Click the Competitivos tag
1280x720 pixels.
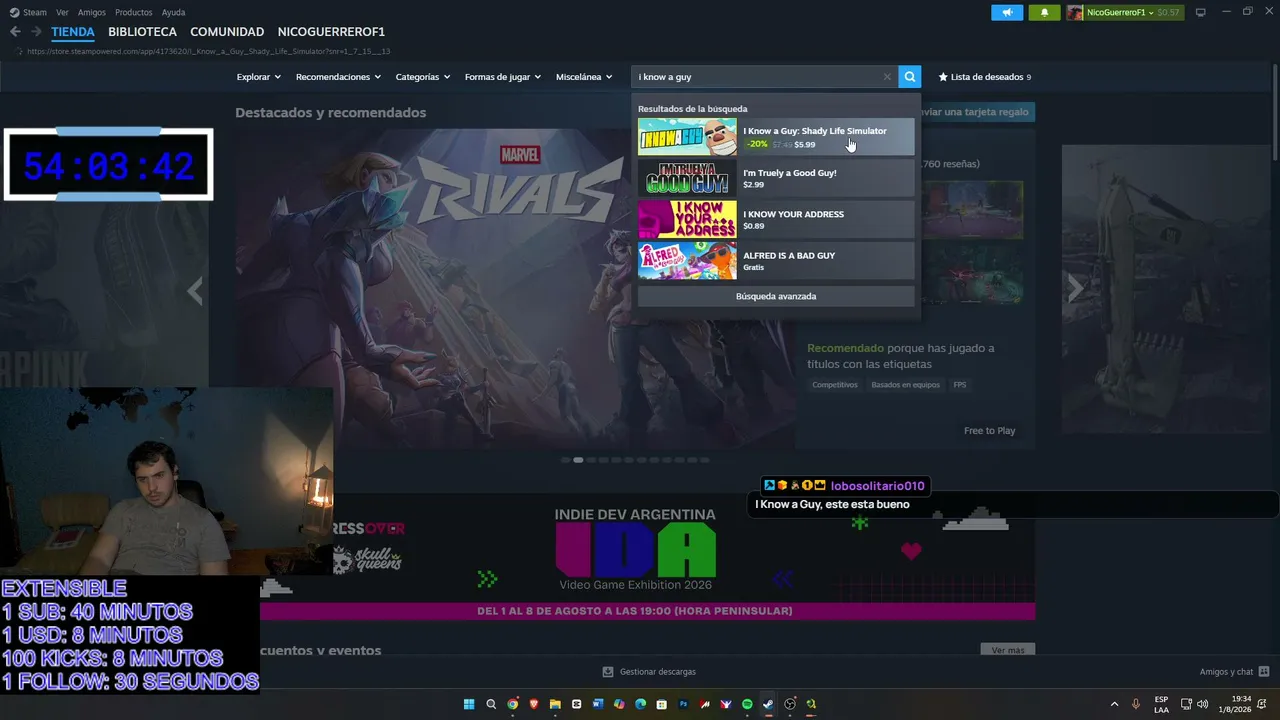click(835, 385)
